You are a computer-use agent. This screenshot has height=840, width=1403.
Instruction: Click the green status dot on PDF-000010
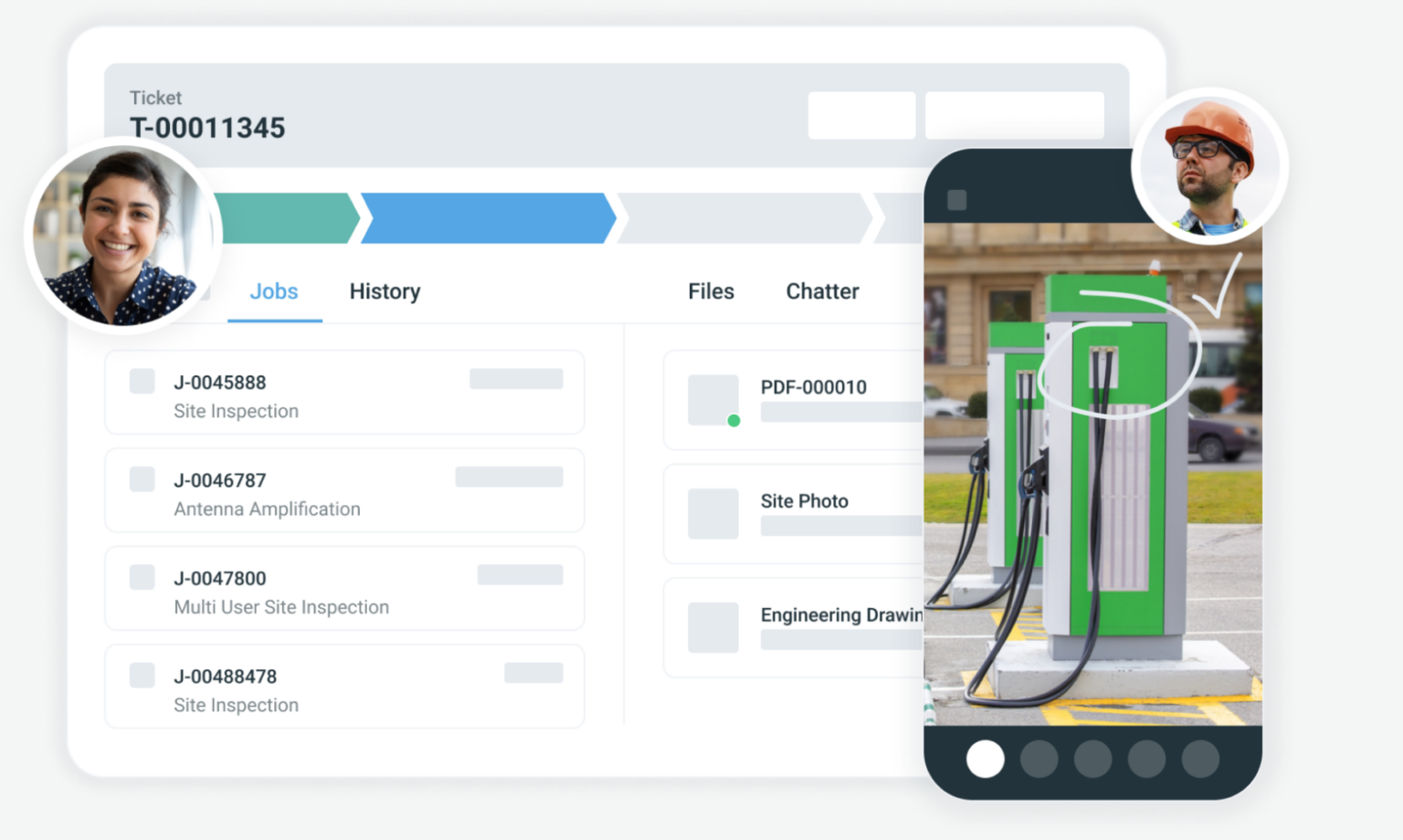pos(734,421)
